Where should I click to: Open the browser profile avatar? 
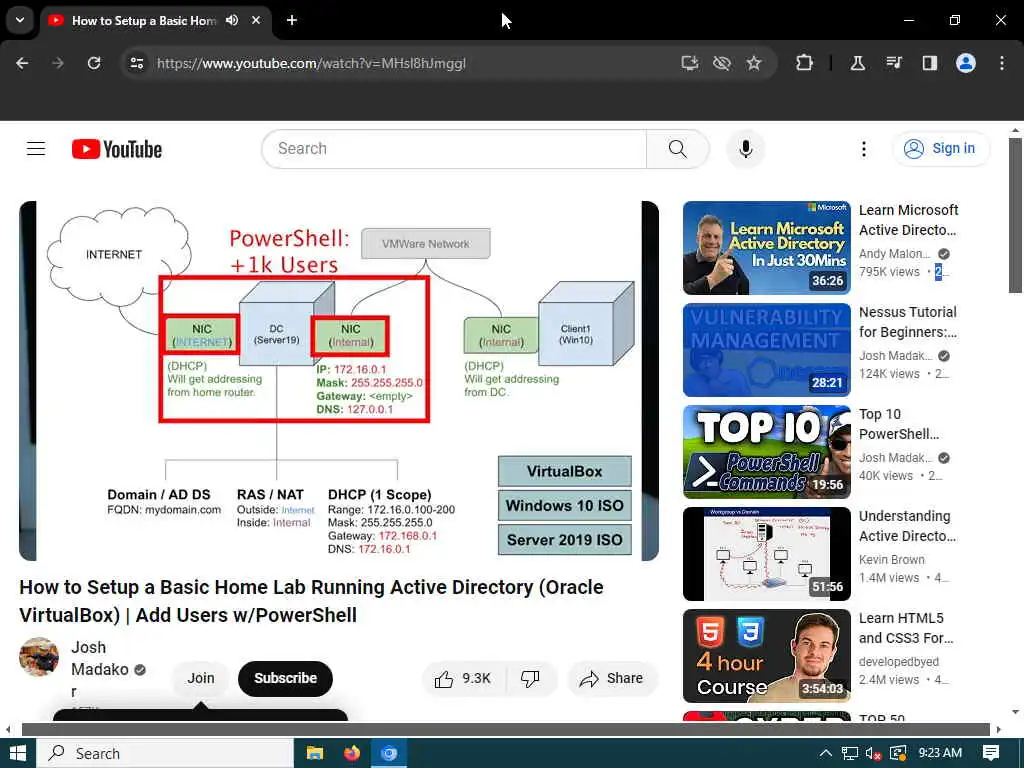tap(966, 63)
